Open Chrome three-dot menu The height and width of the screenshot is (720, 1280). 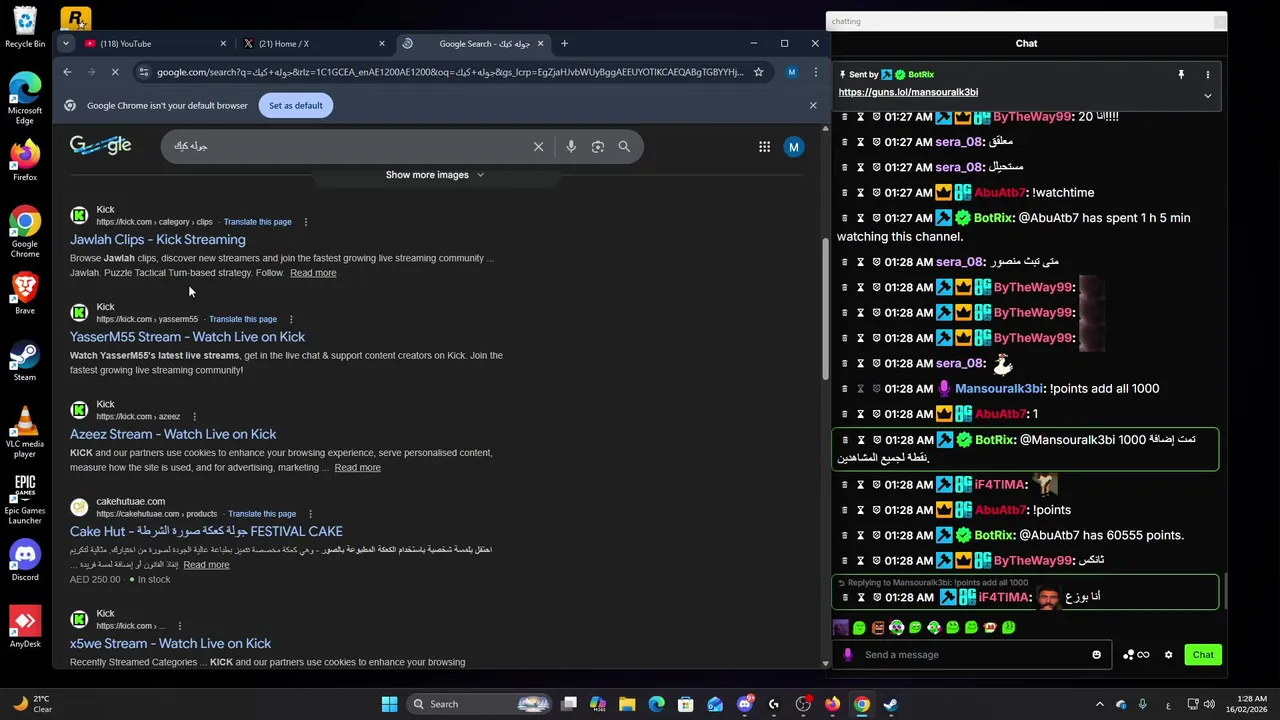(x=815, y=72)
